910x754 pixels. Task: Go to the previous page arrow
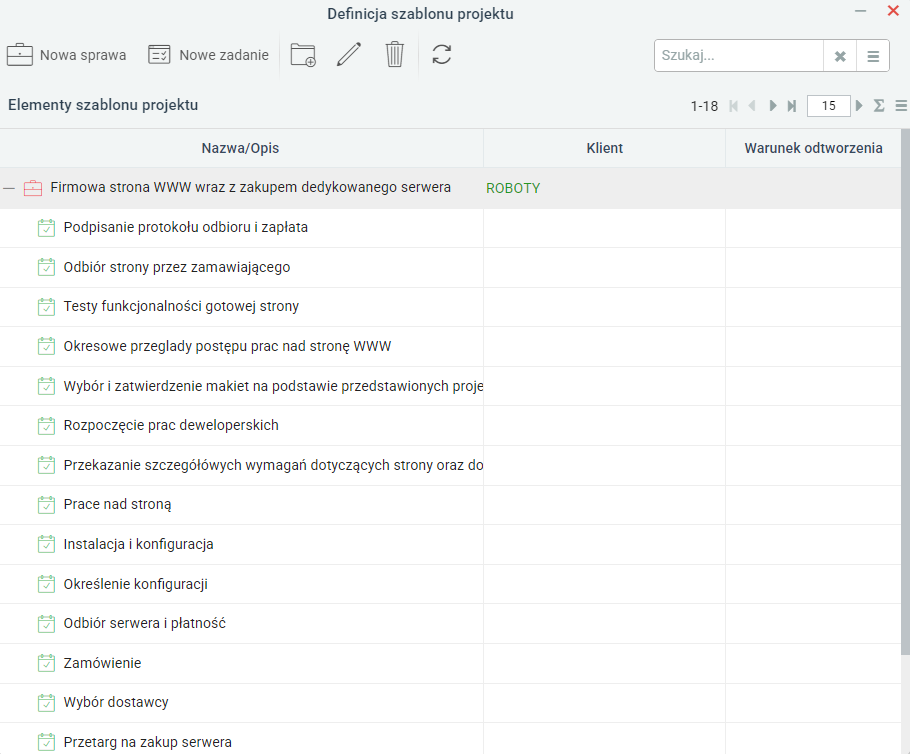[x=752, y=106]
